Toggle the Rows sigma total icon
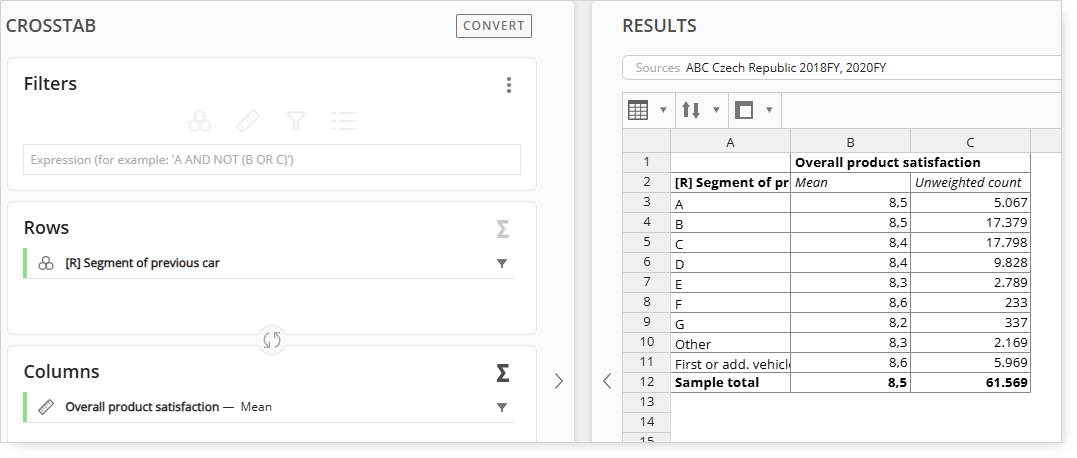 coord(503,229)
